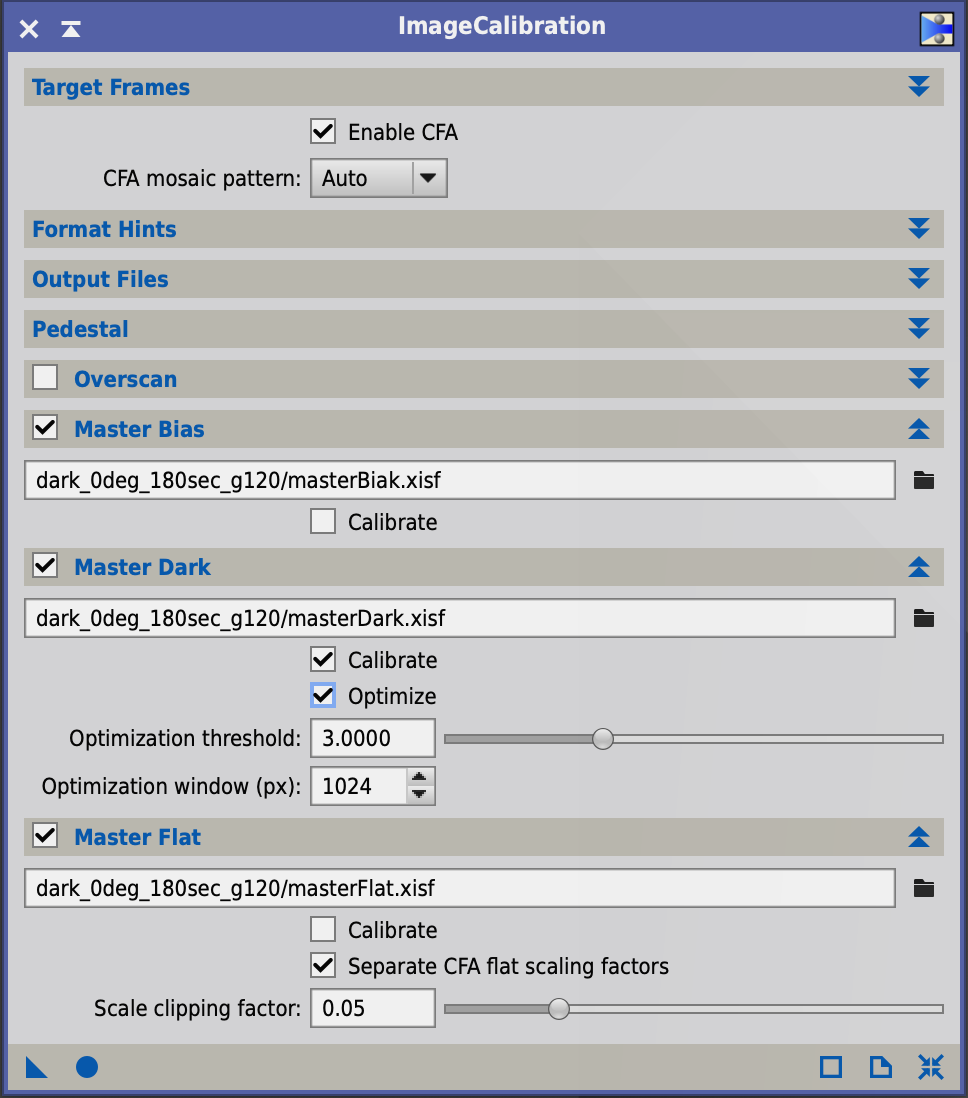Viewport: 968px width, 1098px height.
Task: Disable the Master Dark section checkbox
Action: pos(46,566)
